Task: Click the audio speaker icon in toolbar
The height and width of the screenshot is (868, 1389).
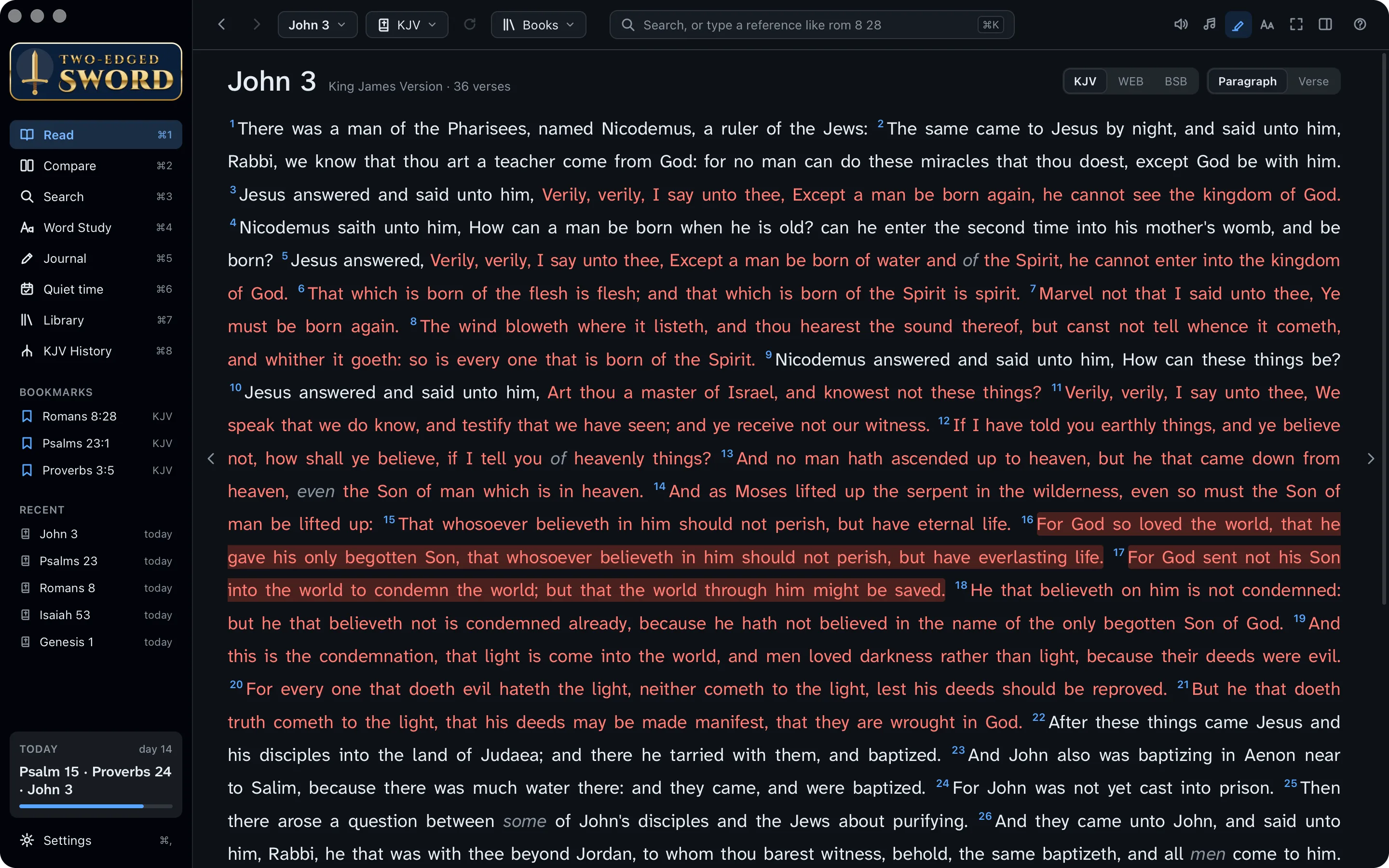Action: [1181, 25]
